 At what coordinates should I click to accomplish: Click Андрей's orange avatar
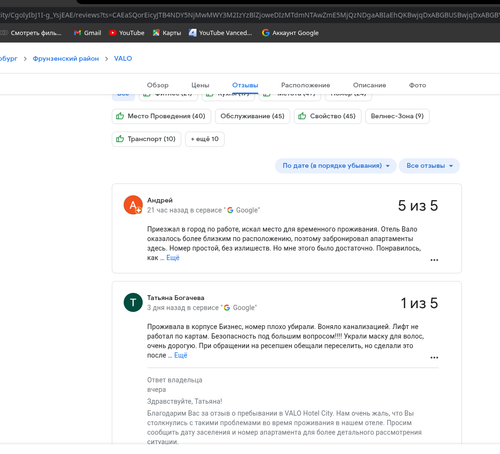133,205
